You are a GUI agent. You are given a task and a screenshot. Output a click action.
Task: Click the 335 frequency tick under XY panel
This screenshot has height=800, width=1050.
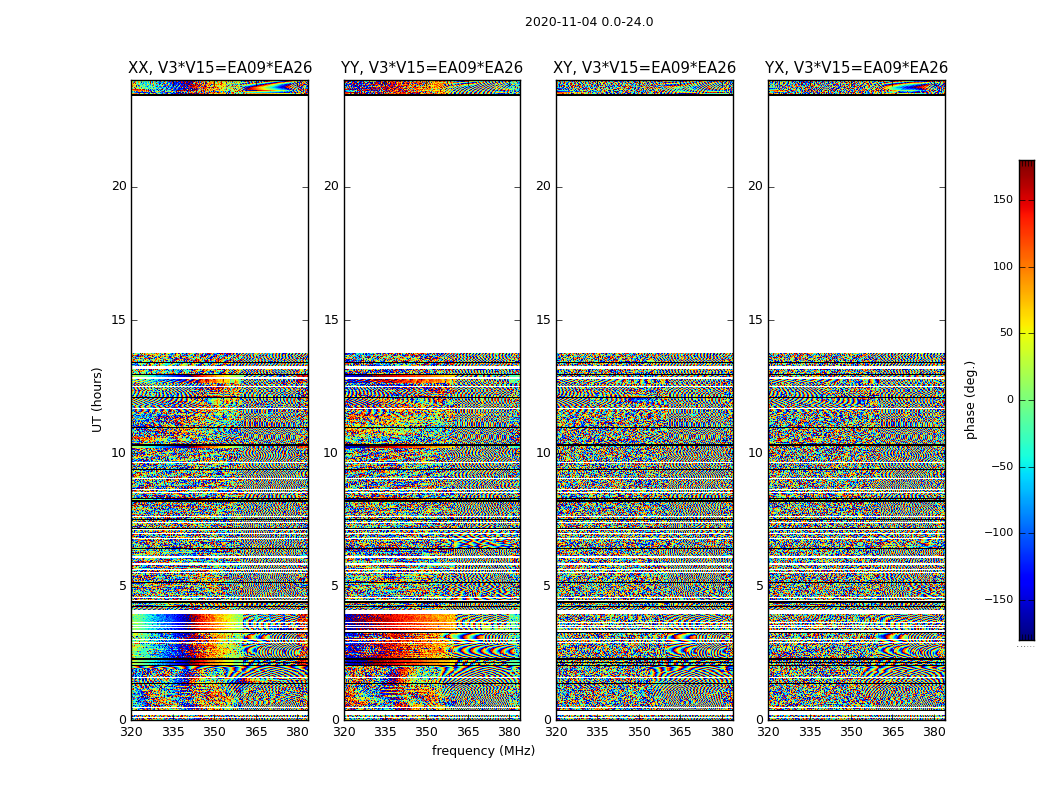pyautogui.click(x=597, y=732)
